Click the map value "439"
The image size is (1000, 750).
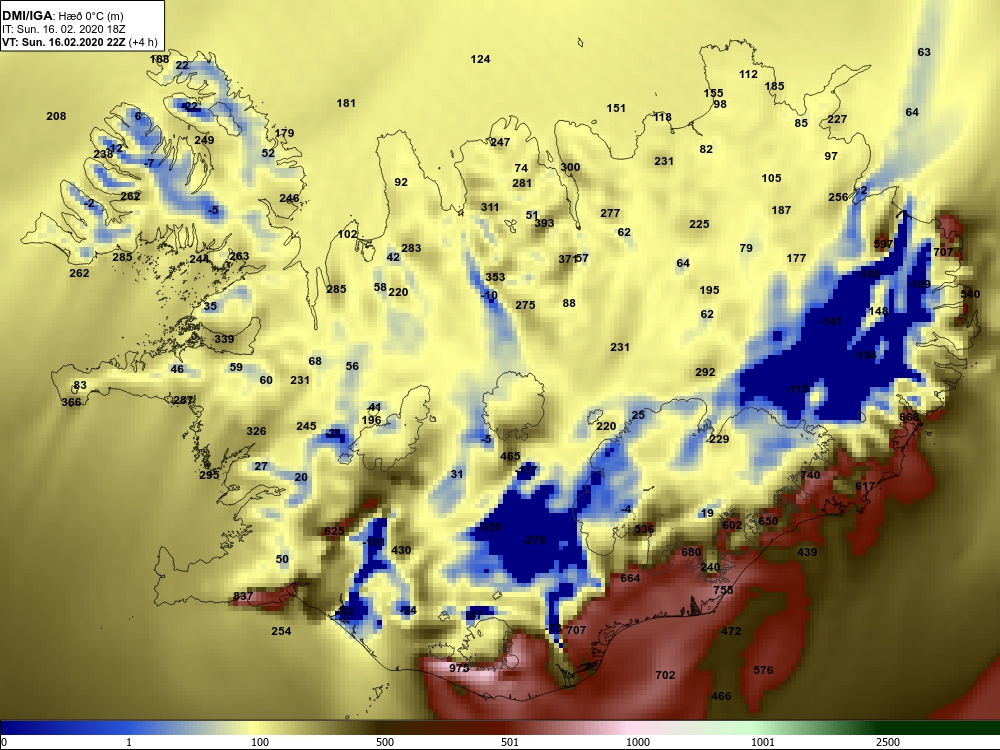coord(807,552)
